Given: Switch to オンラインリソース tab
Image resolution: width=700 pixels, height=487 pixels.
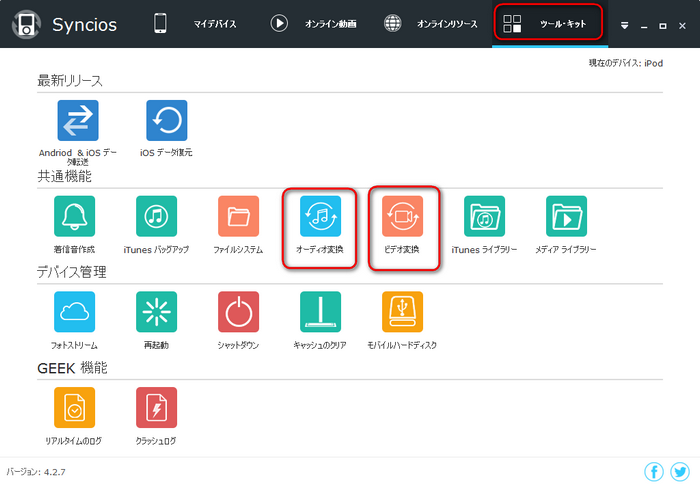Looking at the screenshot, I should click(x=430, y=24).
